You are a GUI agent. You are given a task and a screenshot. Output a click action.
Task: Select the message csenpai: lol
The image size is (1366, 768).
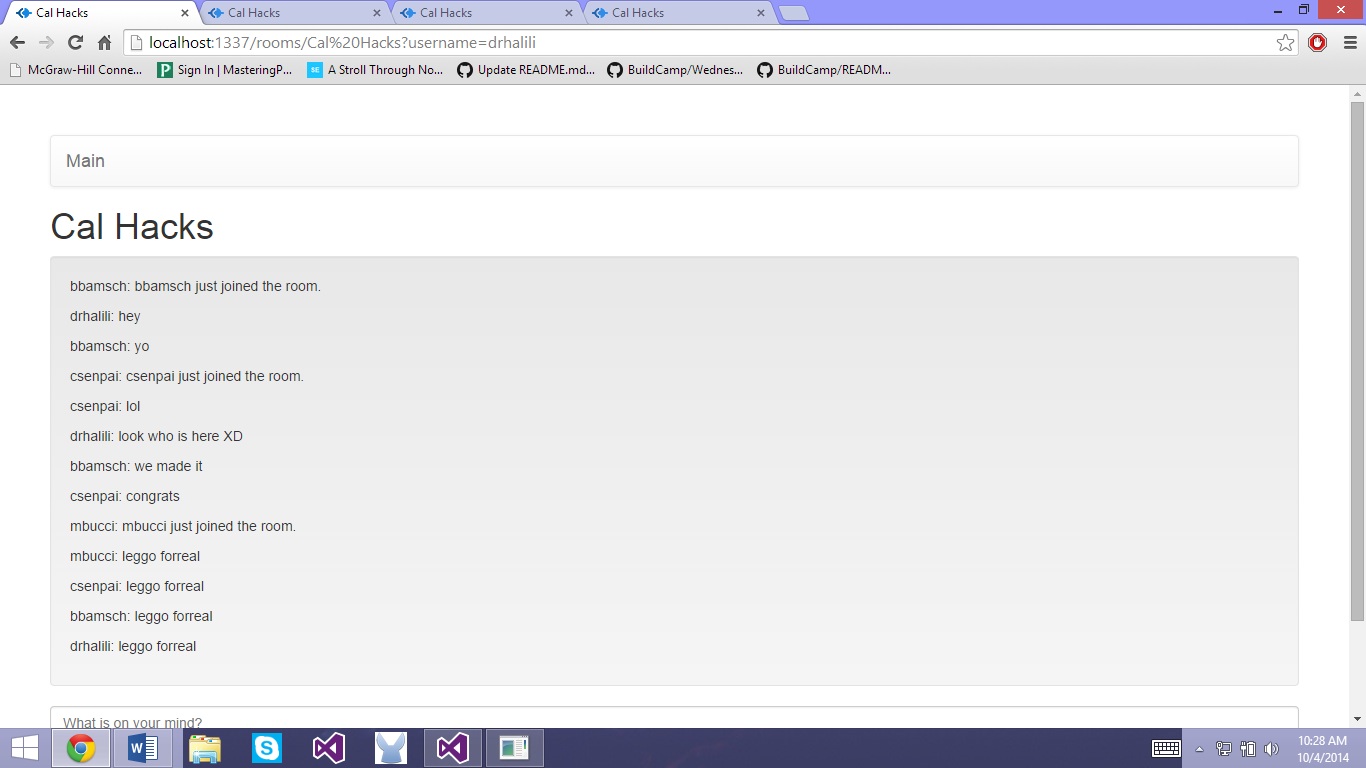pyautogui.click(x=105, y=406)
